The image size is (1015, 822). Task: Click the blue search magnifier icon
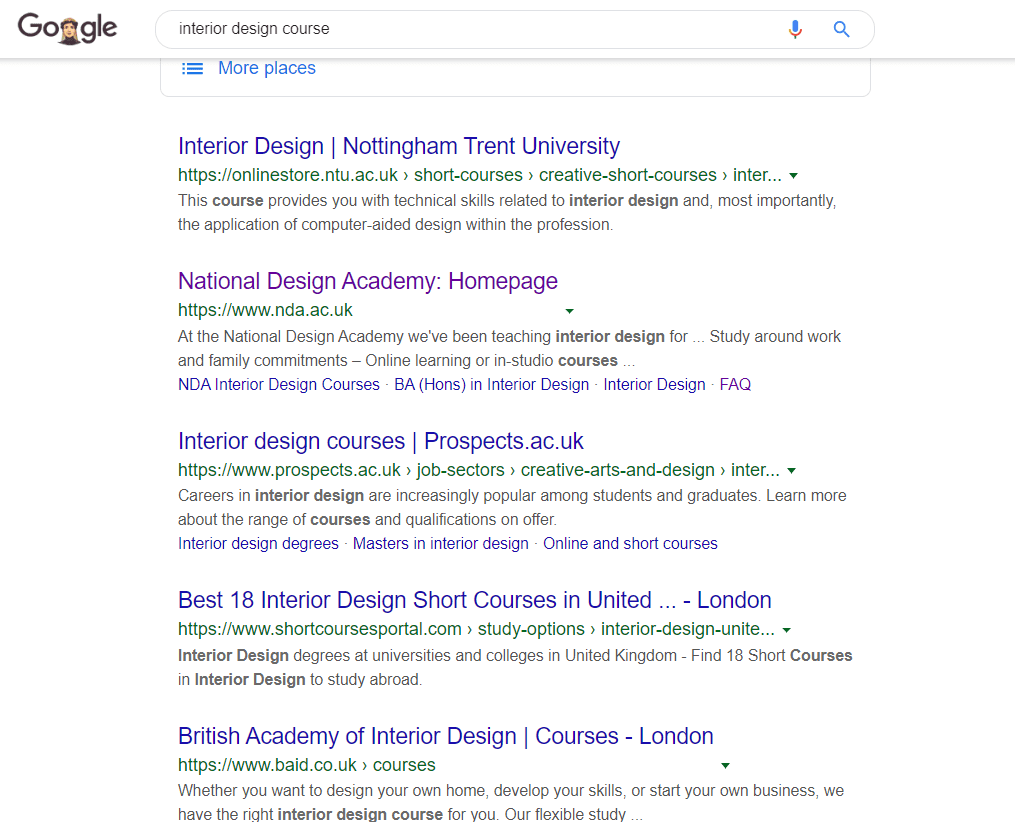tap(841, 29)
